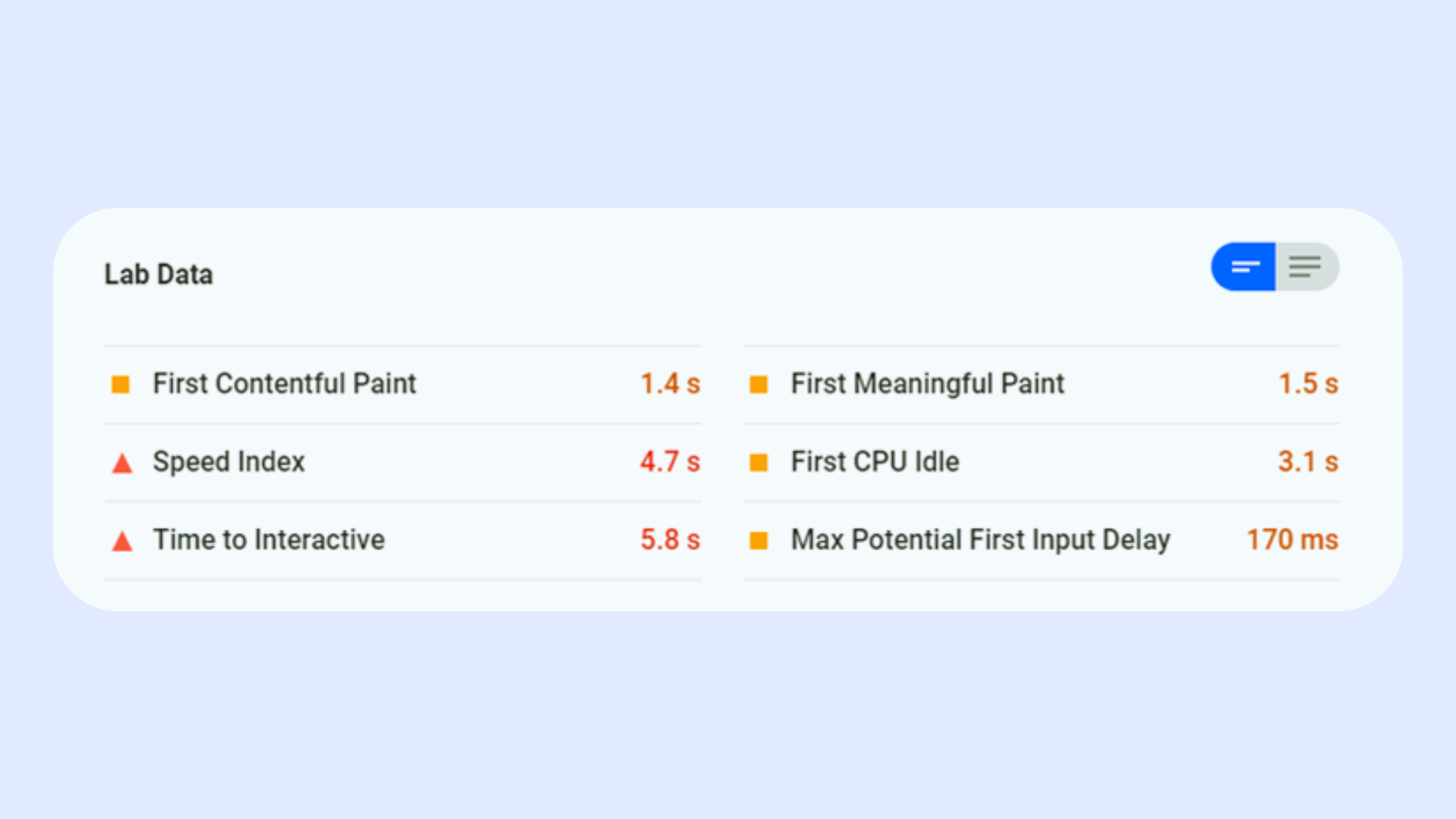Open the First CPU Idle metric
The image size is (1456, 819).
click(x=875, y=461)
